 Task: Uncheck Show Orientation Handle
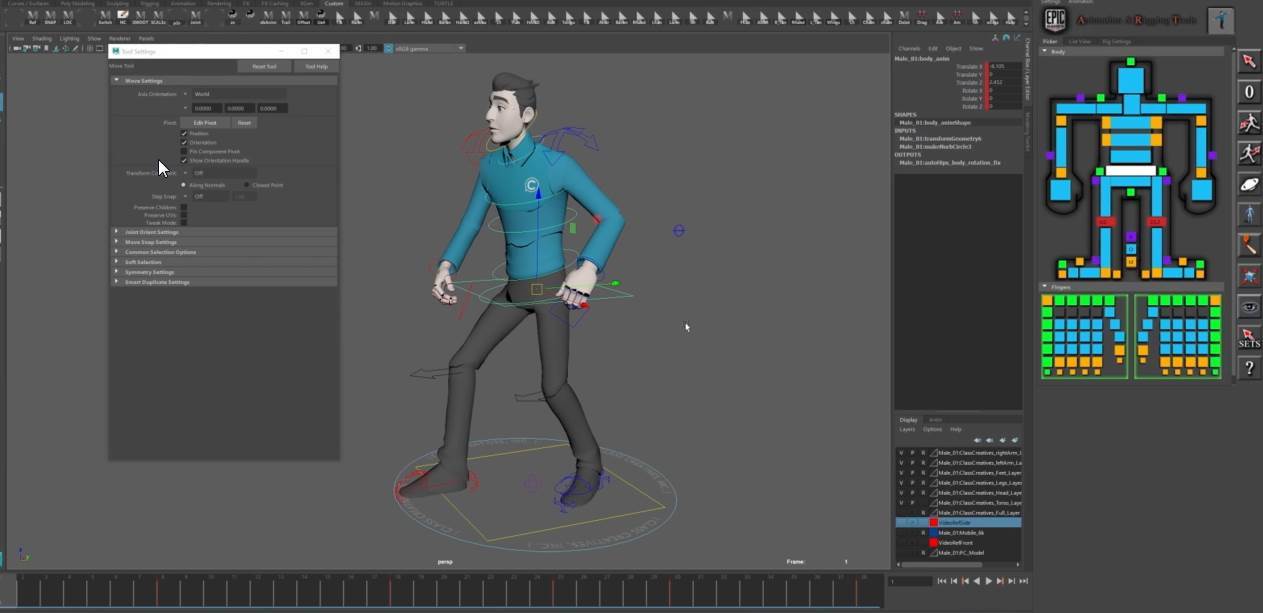pos(184,160)
